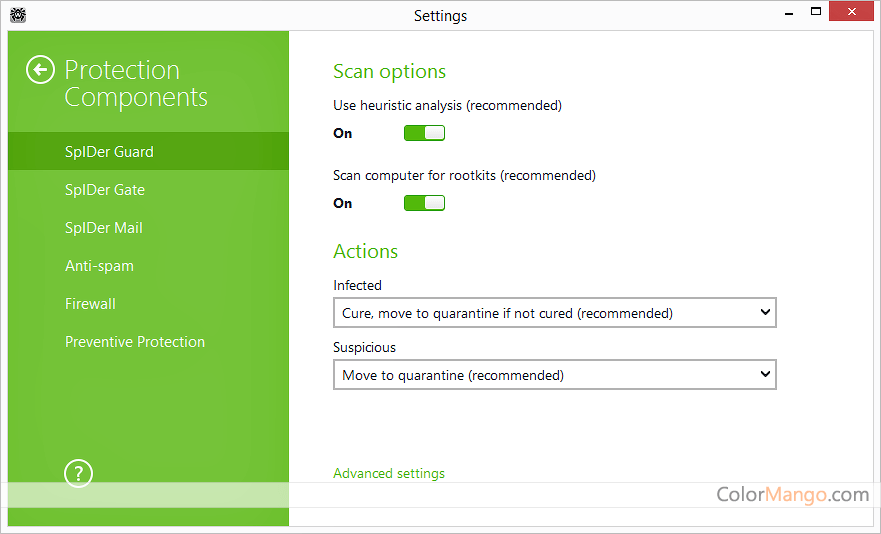
Task: Click the back arrow beside Protection Components
Action: click(x=40, y=70)
